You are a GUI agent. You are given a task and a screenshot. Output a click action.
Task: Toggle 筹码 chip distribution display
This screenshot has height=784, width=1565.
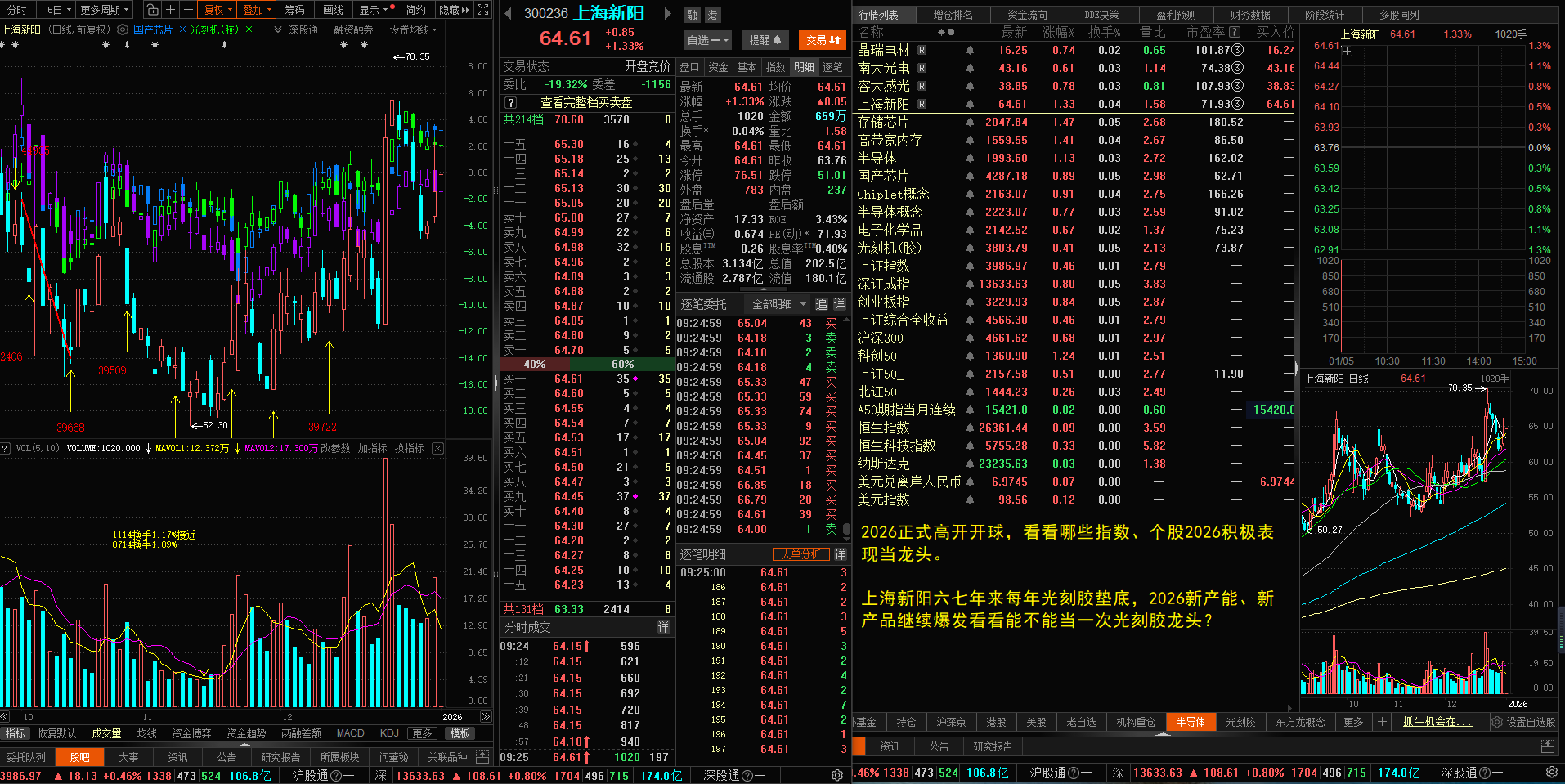point(294,10)
